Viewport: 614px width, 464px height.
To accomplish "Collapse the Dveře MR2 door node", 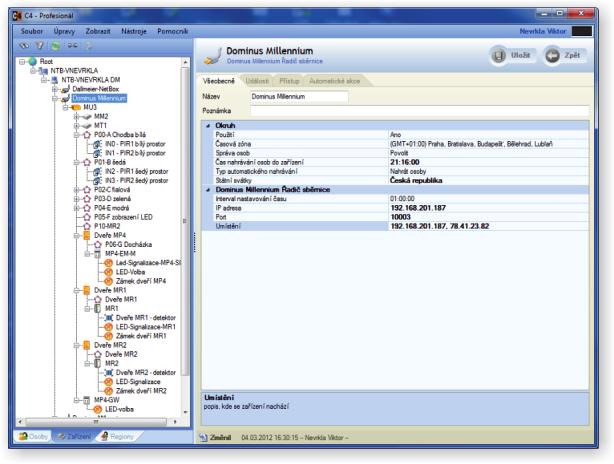I will tap(77, 345).
